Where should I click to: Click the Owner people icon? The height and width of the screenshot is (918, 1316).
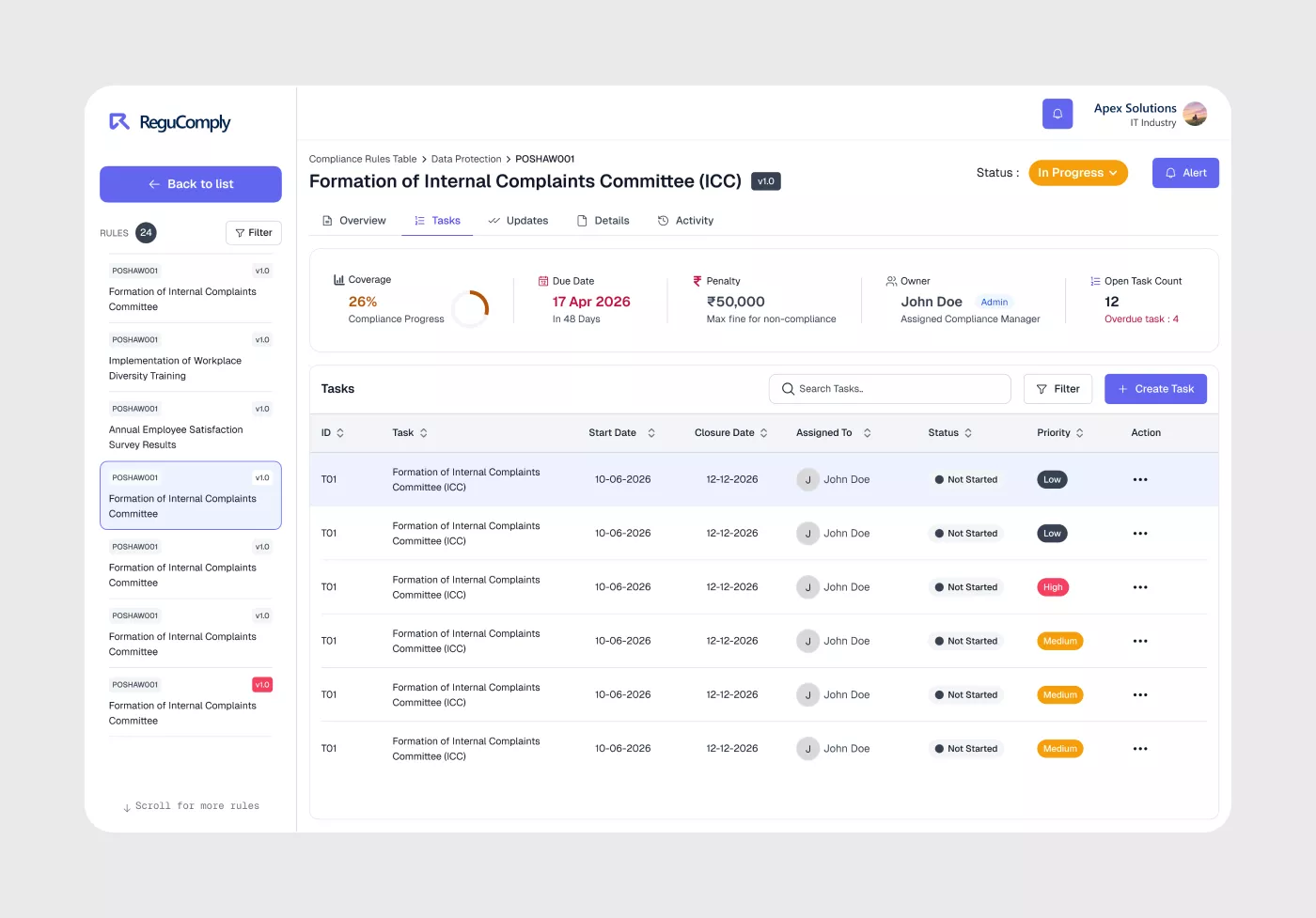pyautogui.click(x=891, y=281)
